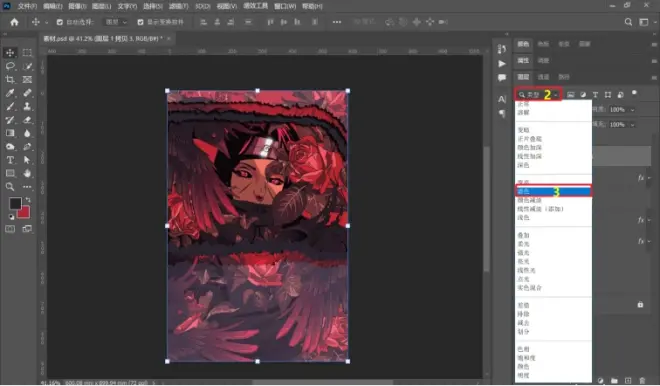Image resolution: width=660 pixels, height=386 pixels.
Task: Toggle Quick Mask mode
Action: [x=10, y=229]
